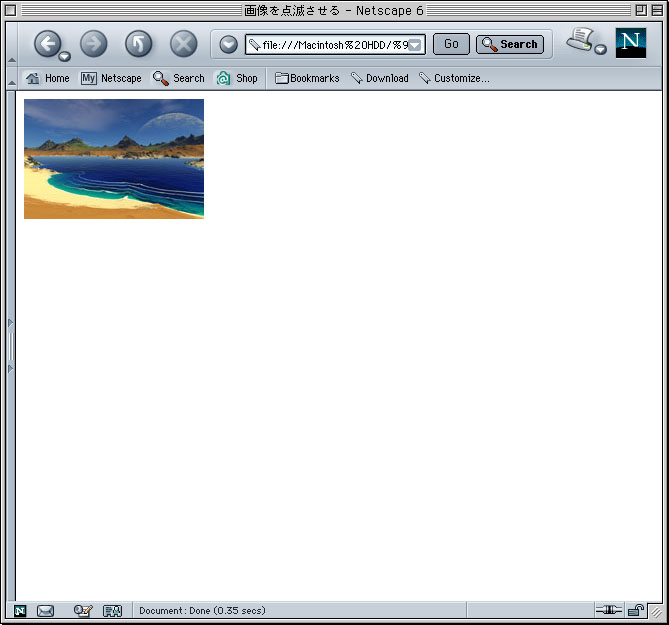Image resolution: width=669 pixels, height=625 pixels.
Task: Click the Search button beside Go
Action: [x=510, y=44]
